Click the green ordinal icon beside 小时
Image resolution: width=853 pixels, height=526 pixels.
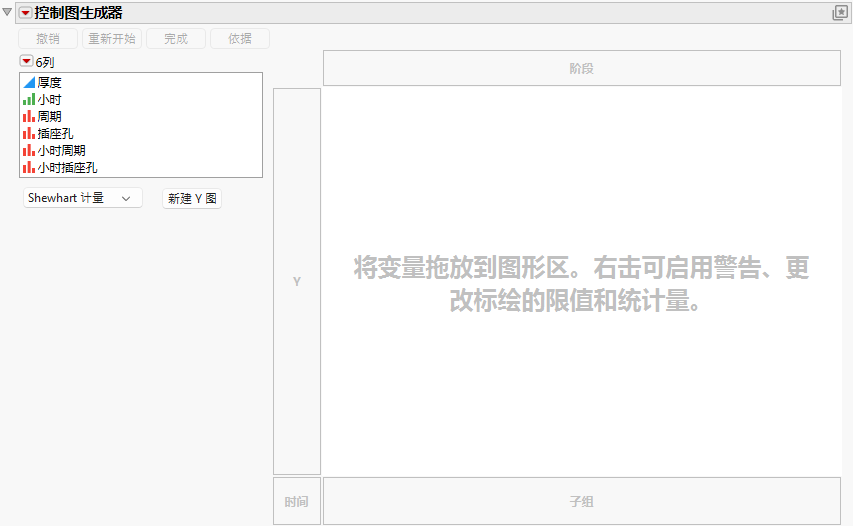(x=29, y=100)
